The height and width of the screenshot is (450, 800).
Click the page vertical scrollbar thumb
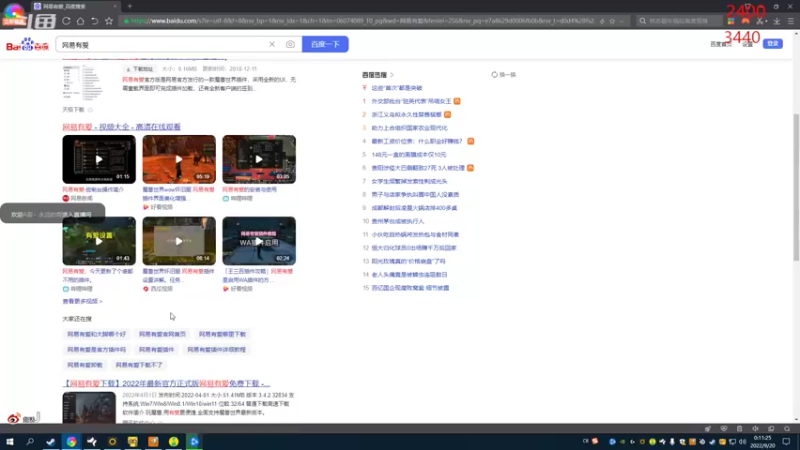[796, 186]
